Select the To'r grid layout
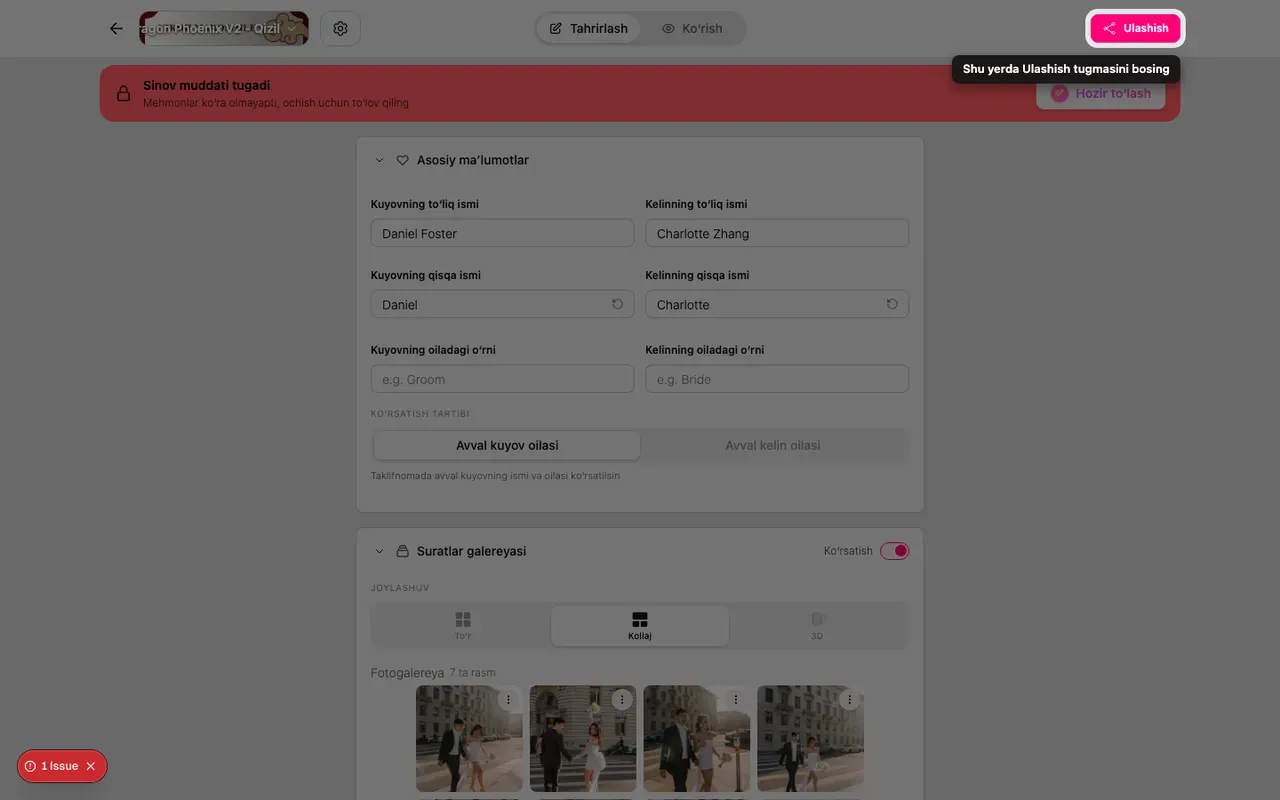Screen dimensions: 1280x800 coord(463,626)
